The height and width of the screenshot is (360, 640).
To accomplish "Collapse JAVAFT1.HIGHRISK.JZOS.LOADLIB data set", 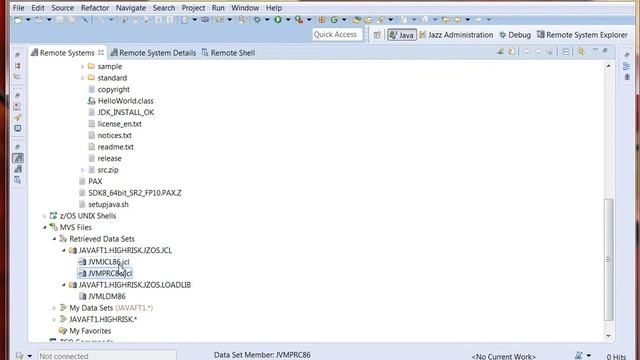I will pyautogui.click(x=64, y=285).
